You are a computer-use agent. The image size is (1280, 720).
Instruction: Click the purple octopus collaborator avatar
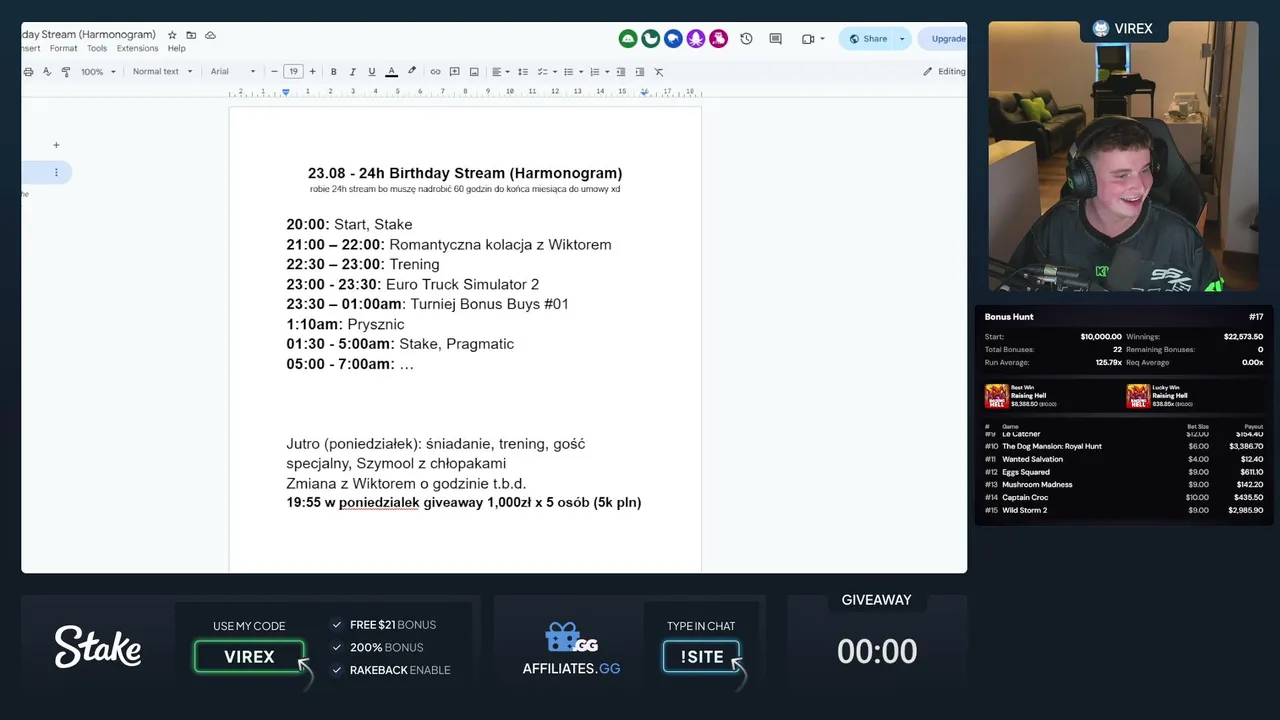click(x=696, y=39)
